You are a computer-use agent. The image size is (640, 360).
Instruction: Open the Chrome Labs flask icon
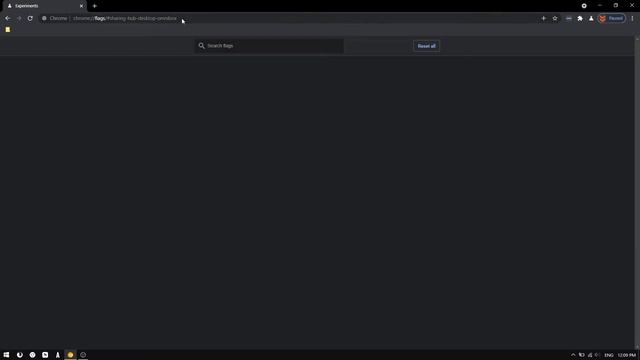click(x=591, y=18)
